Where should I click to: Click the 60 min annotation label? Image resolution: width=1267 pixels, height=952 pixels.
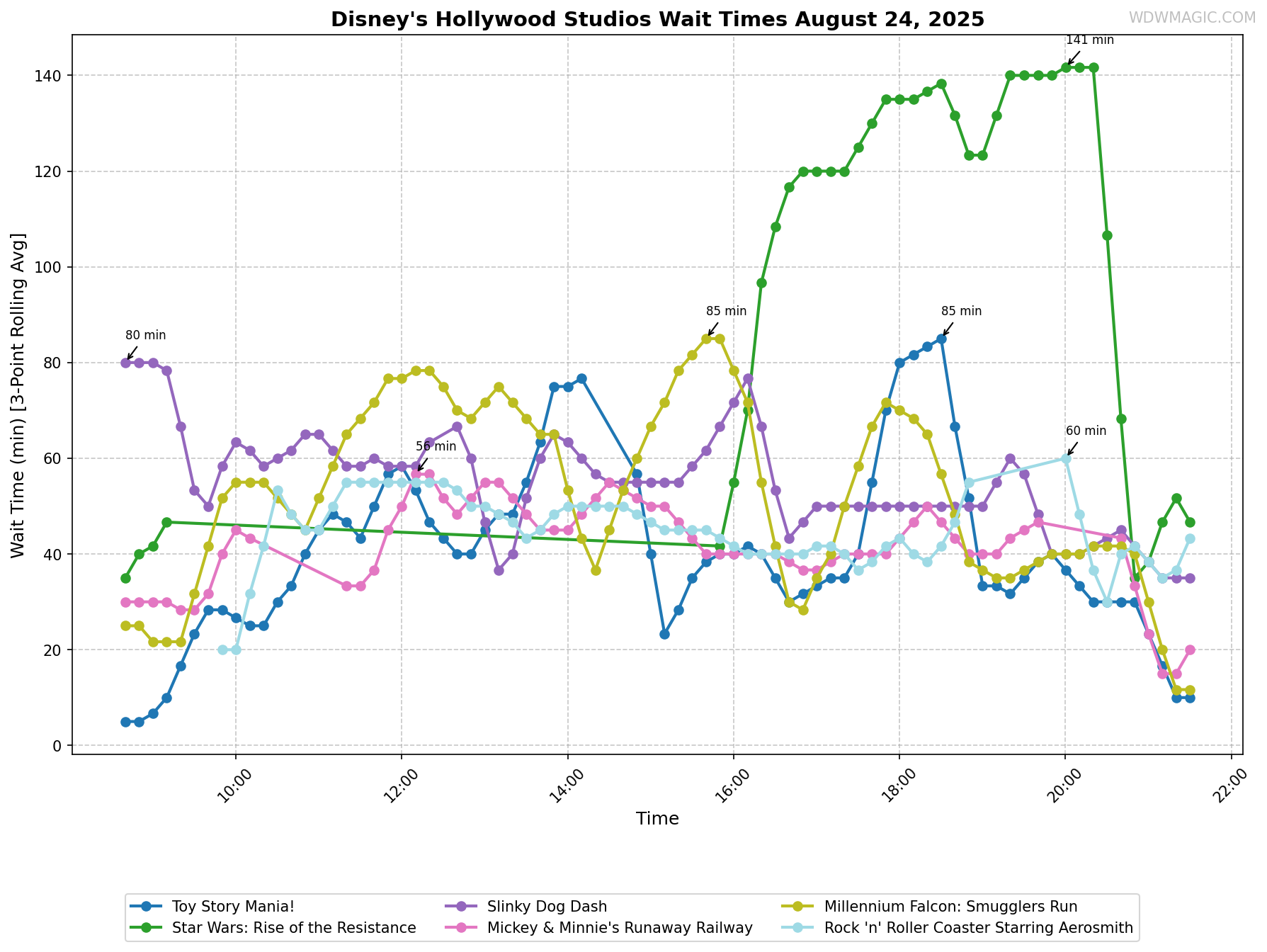click(1086, 431)
